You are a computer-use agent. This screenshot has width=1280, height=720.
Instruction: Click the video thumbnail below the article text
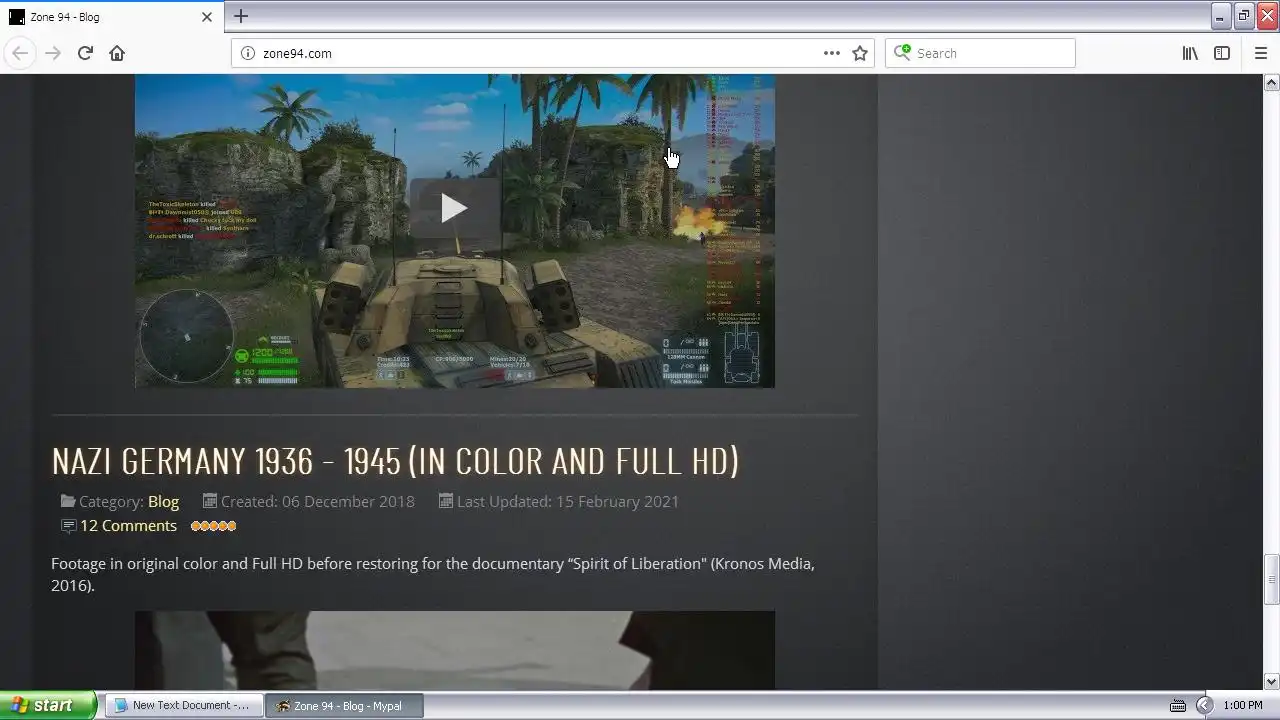point(455,650)
